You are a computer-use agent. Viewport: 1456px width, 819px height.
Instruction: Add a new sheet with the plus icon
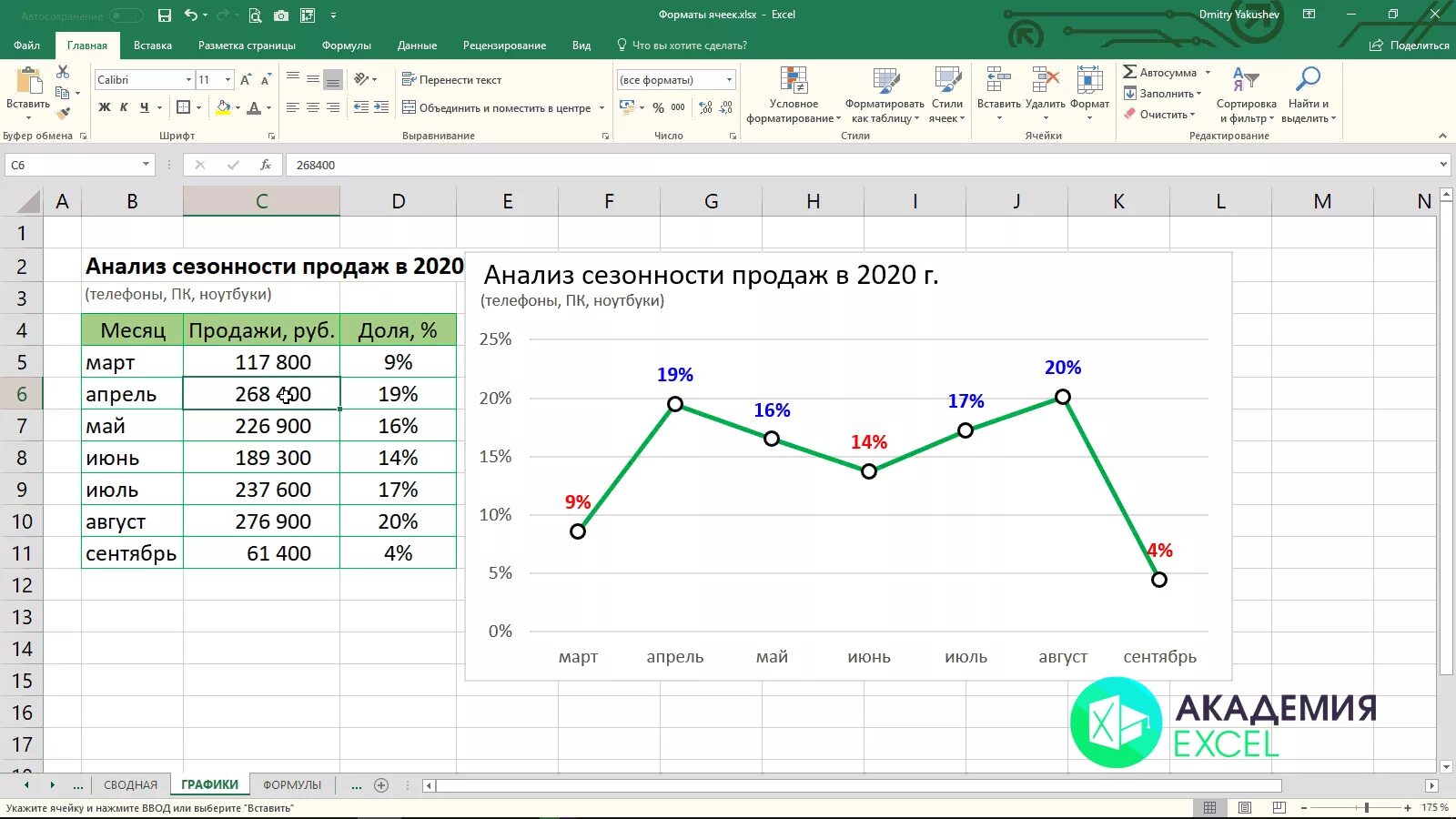(381, 784)
